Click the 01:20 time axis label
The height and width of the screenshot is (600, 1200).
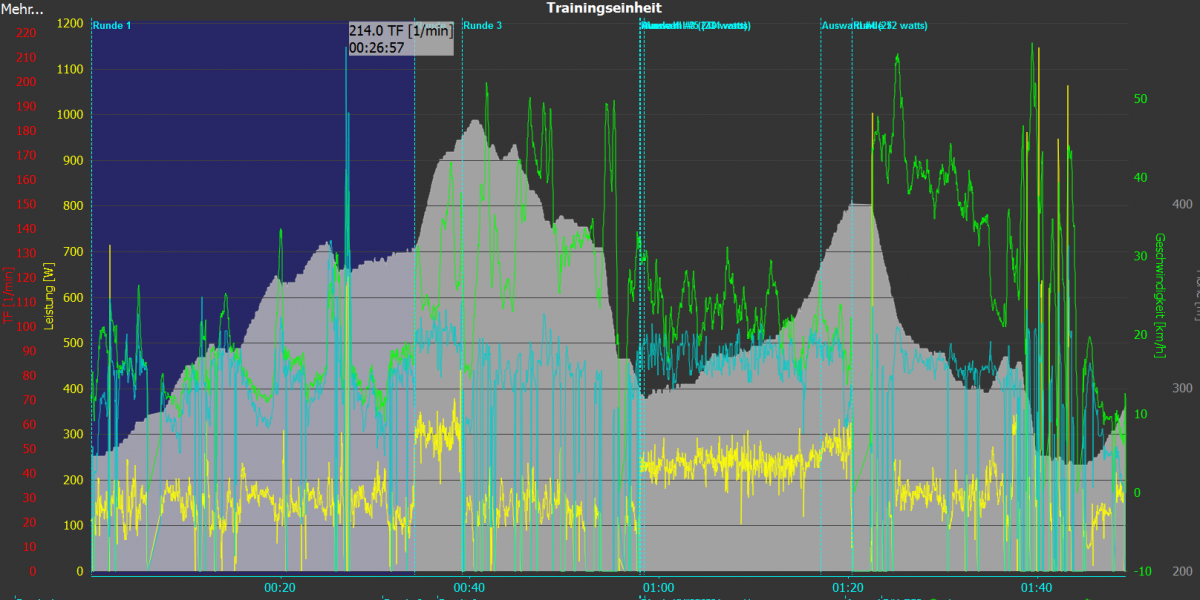848,587
